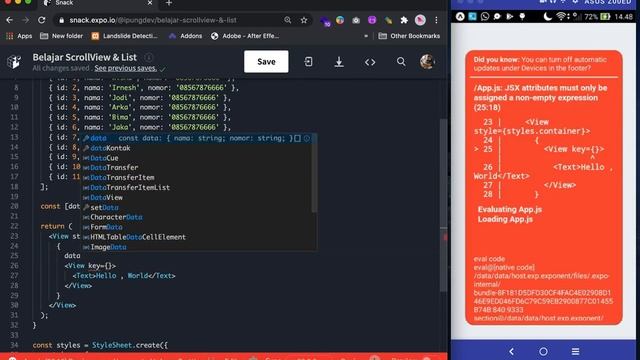Open the Extensions puzzle-piece menu

(404, 20)
